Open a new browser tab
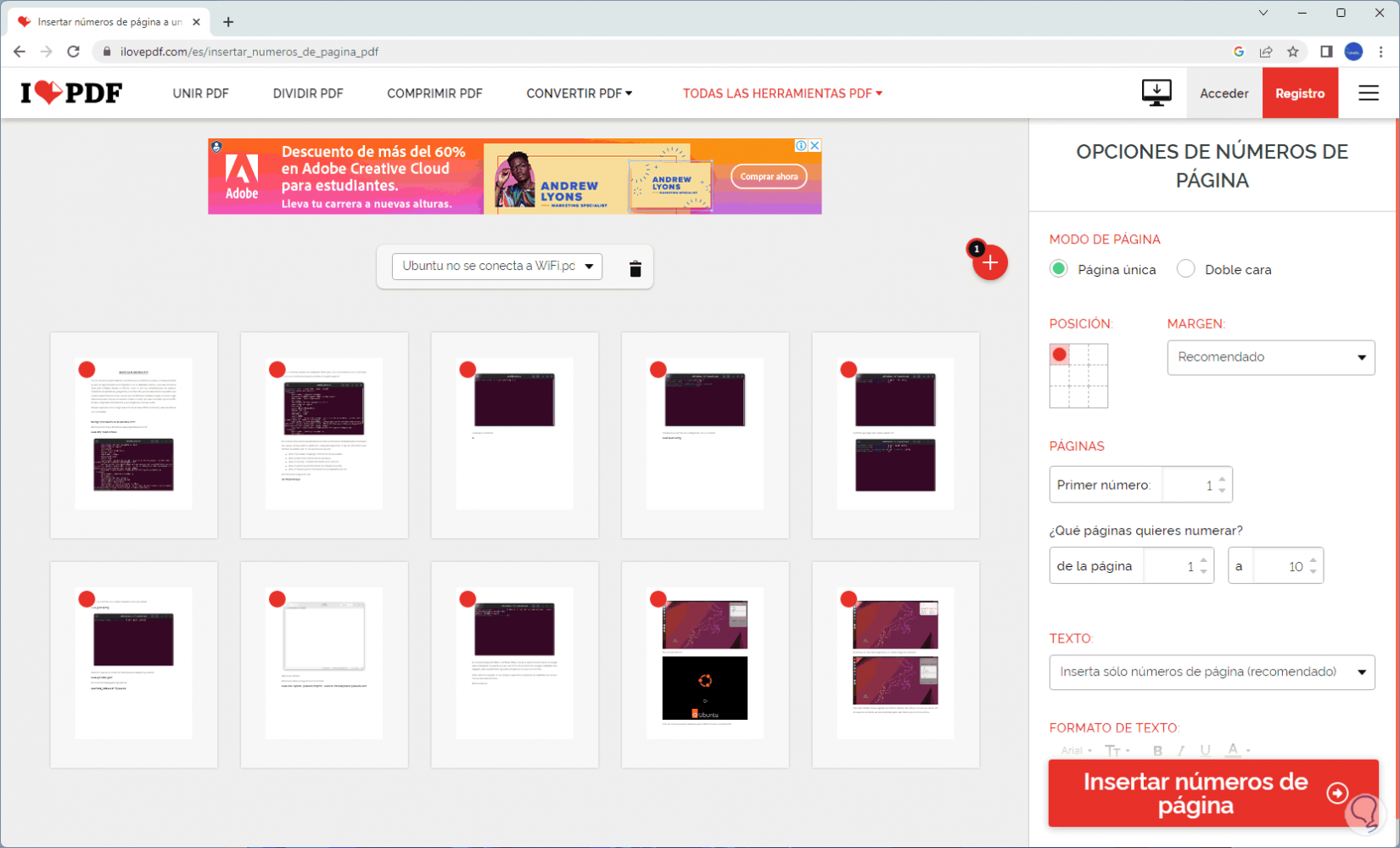Screen dimensions: 1400x848 click(x=228, y=22)
